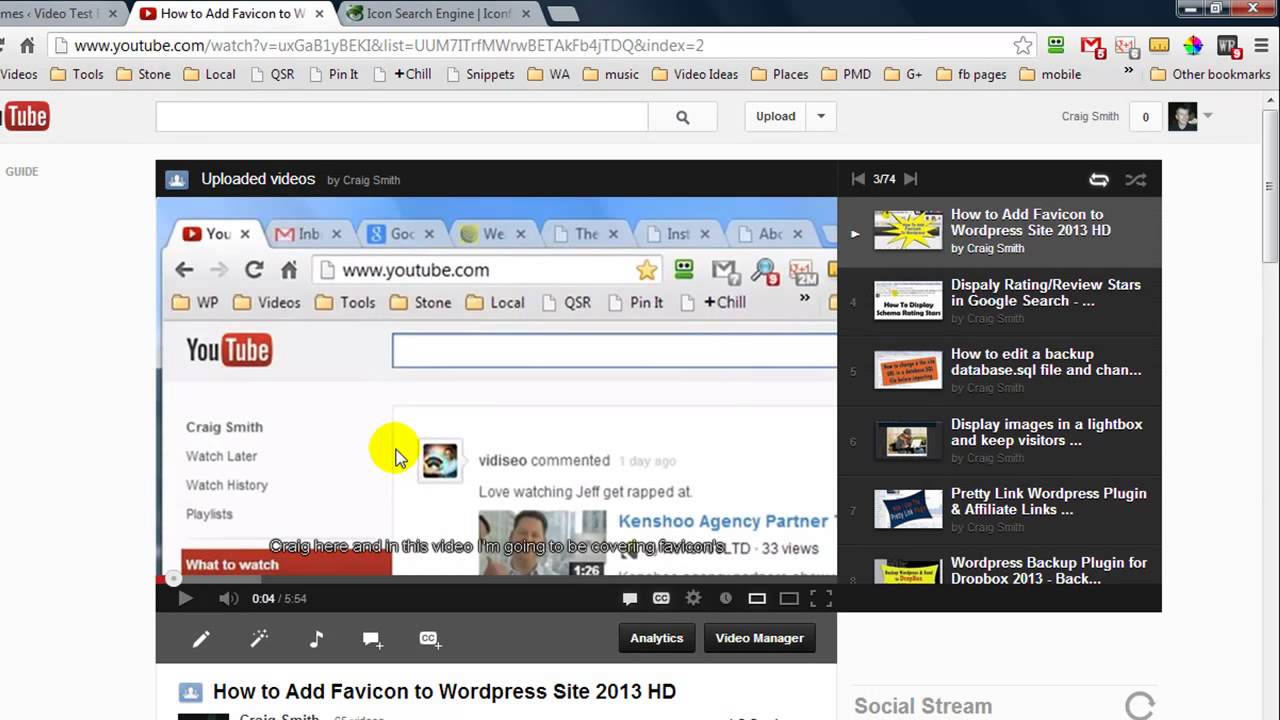The height and width of the screenshot is (720, 1280).
Task: Click the Upload button
Action: coord(776,116)
